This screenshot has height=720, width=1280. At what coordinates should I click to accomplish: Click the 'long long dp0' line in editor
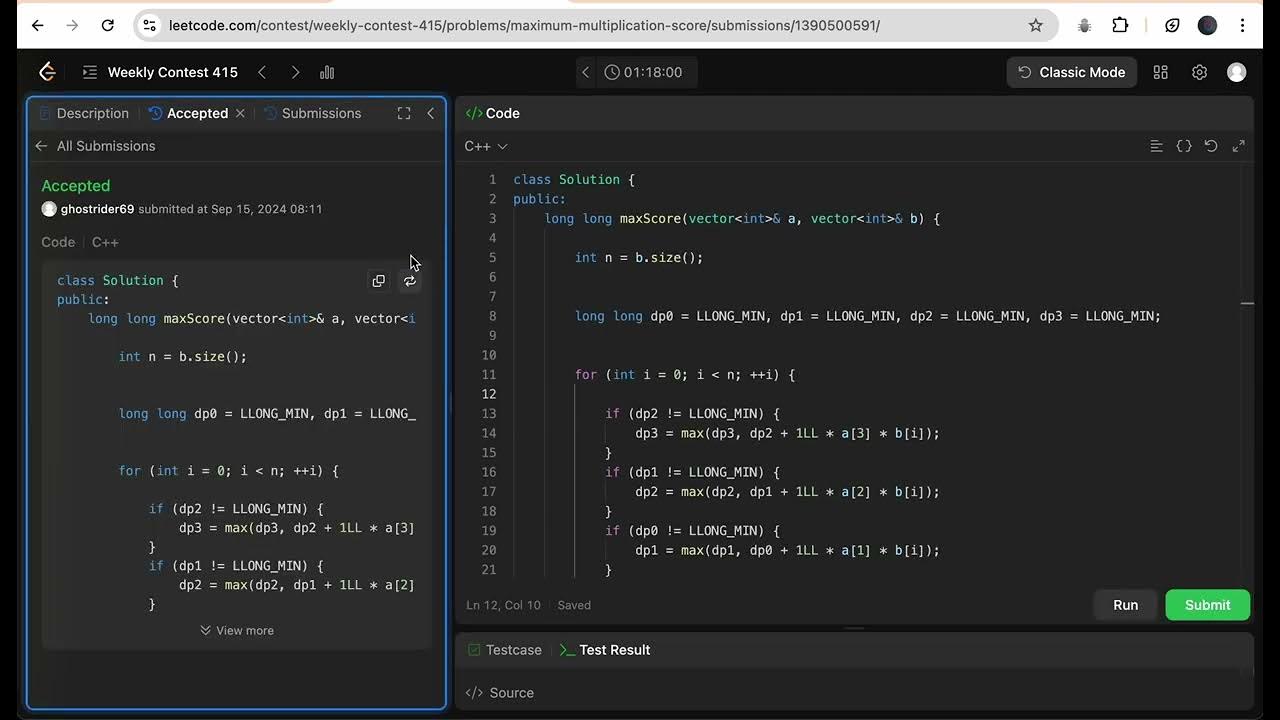point(868,316)
